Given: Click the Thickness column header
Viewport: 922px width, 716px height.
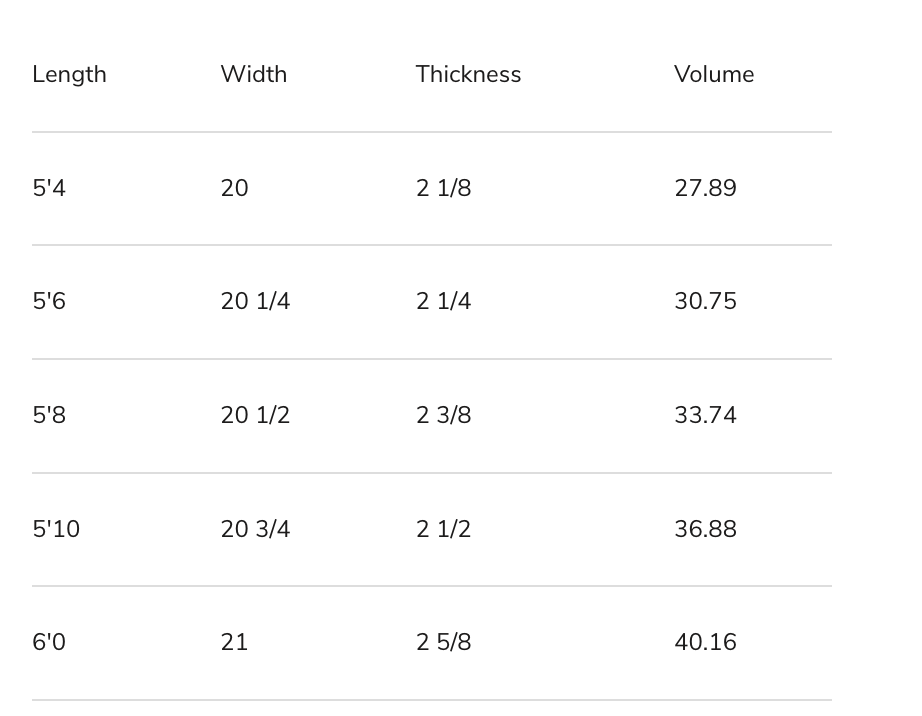Looking at the screenshot, I should coord(468,75).
